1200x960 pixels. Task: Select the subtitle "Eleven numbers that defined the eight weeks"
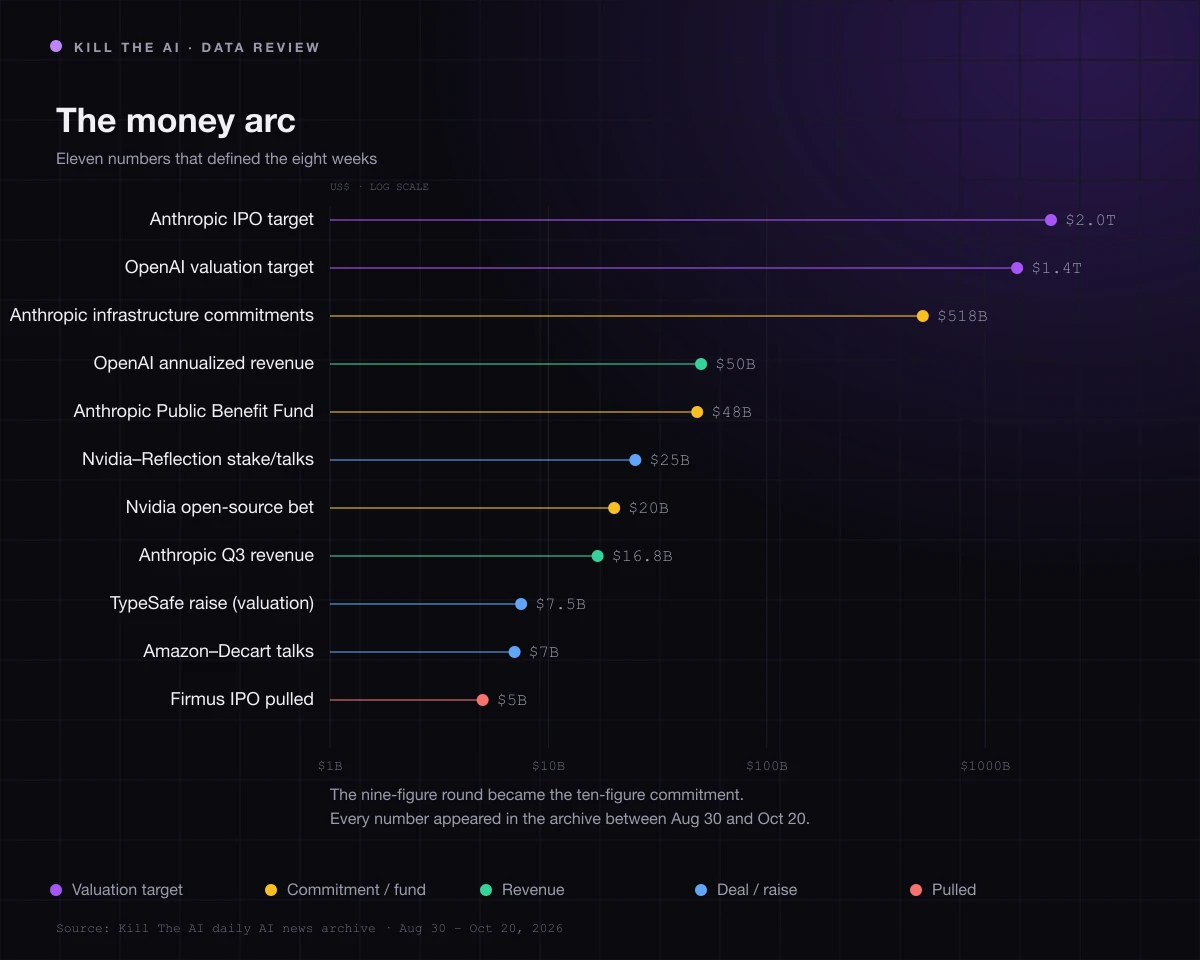click(x=216, y=159)
